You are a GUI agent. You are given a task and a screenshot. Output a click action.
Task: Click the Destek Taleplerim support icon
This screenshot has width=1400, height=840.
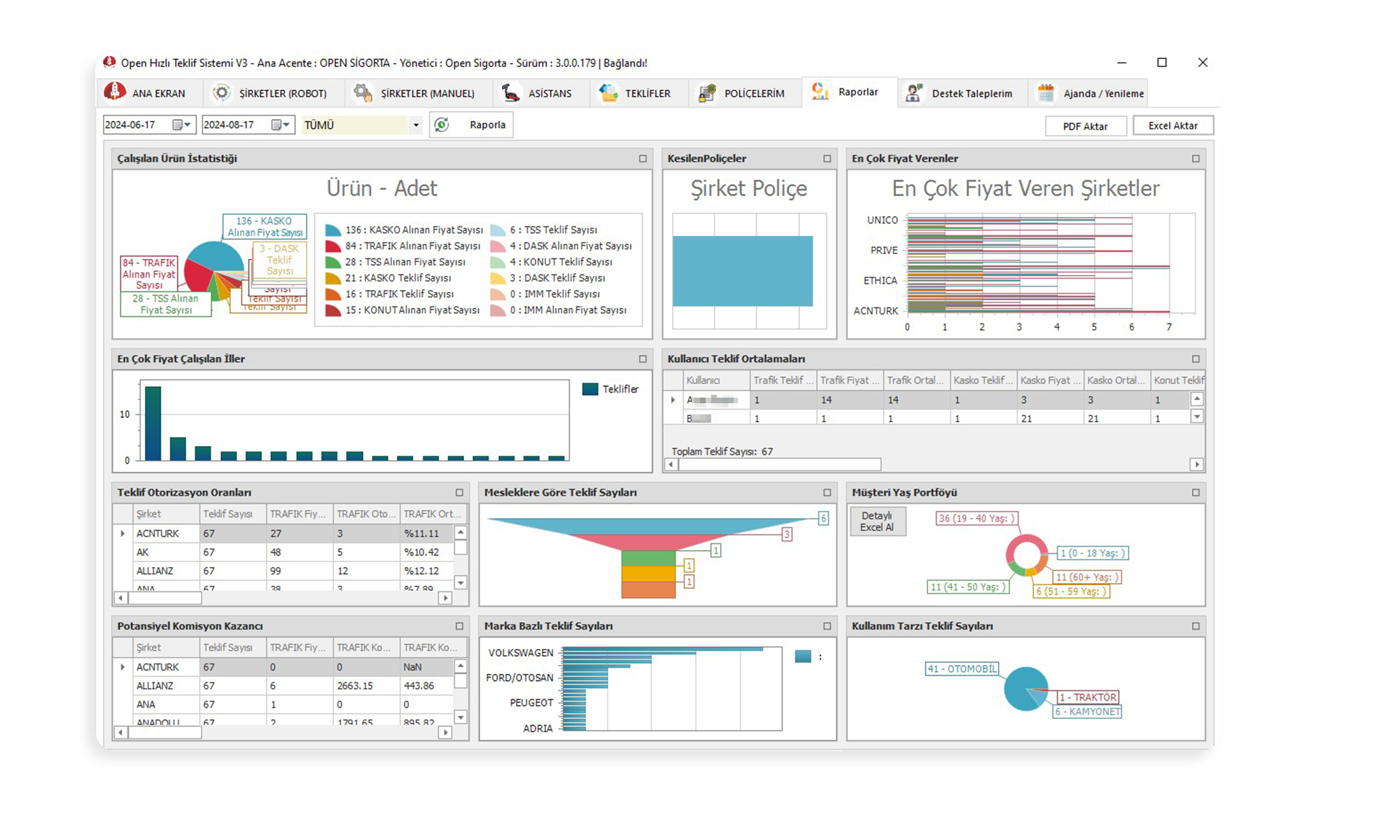913,93
